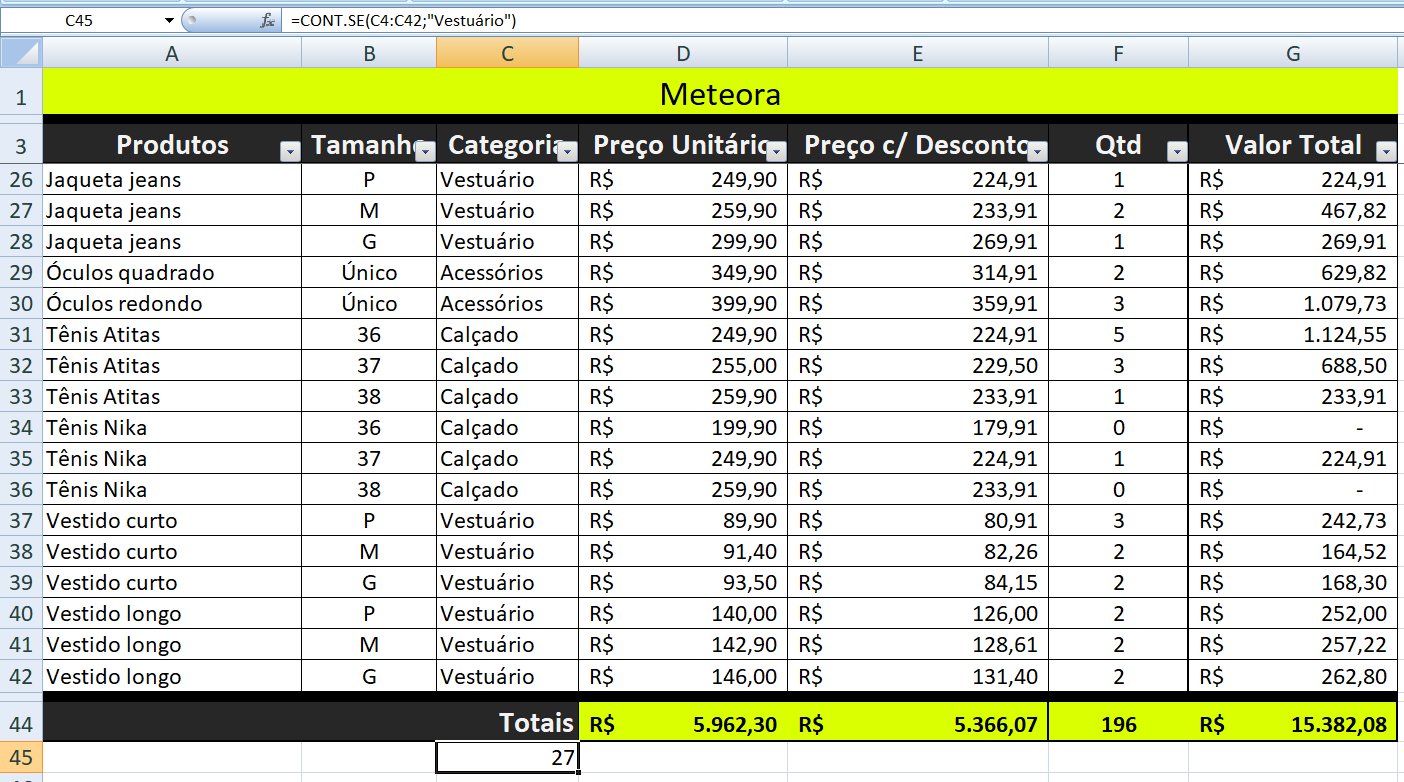Click the Qtd header cell
1404x782 pixels.
[1118, 145]
